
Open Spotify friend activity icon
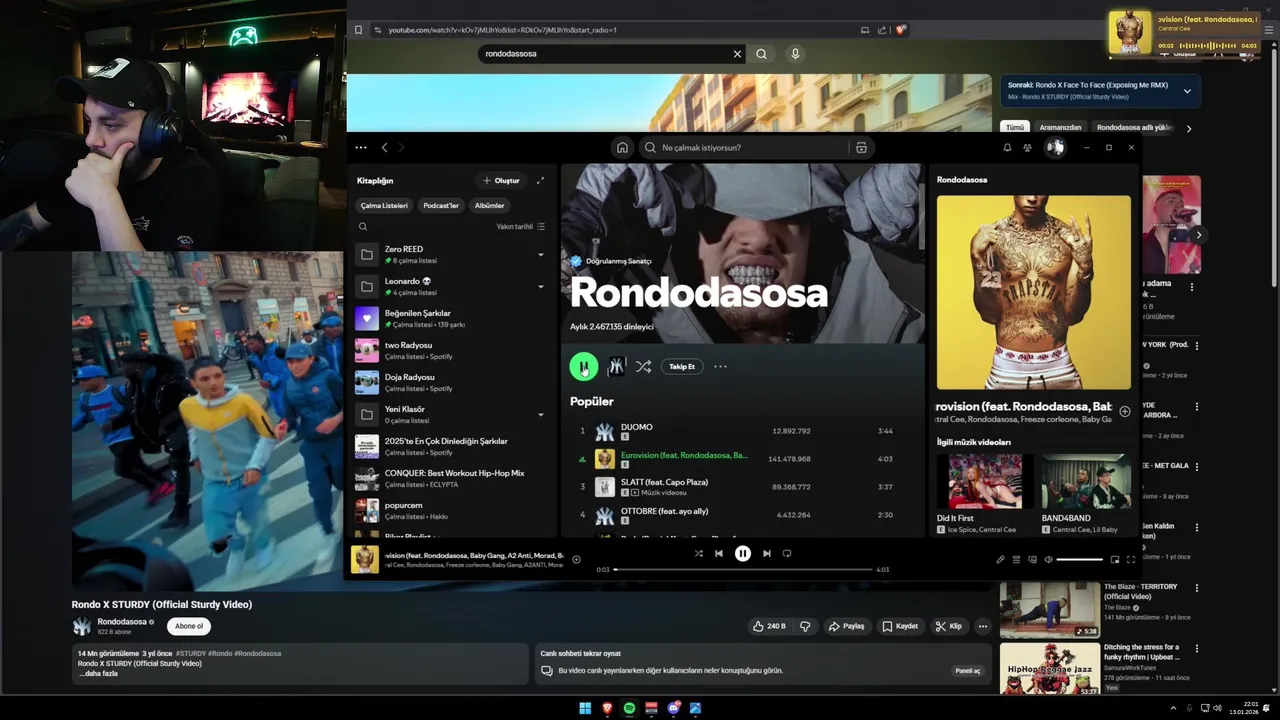(1027, 148)
